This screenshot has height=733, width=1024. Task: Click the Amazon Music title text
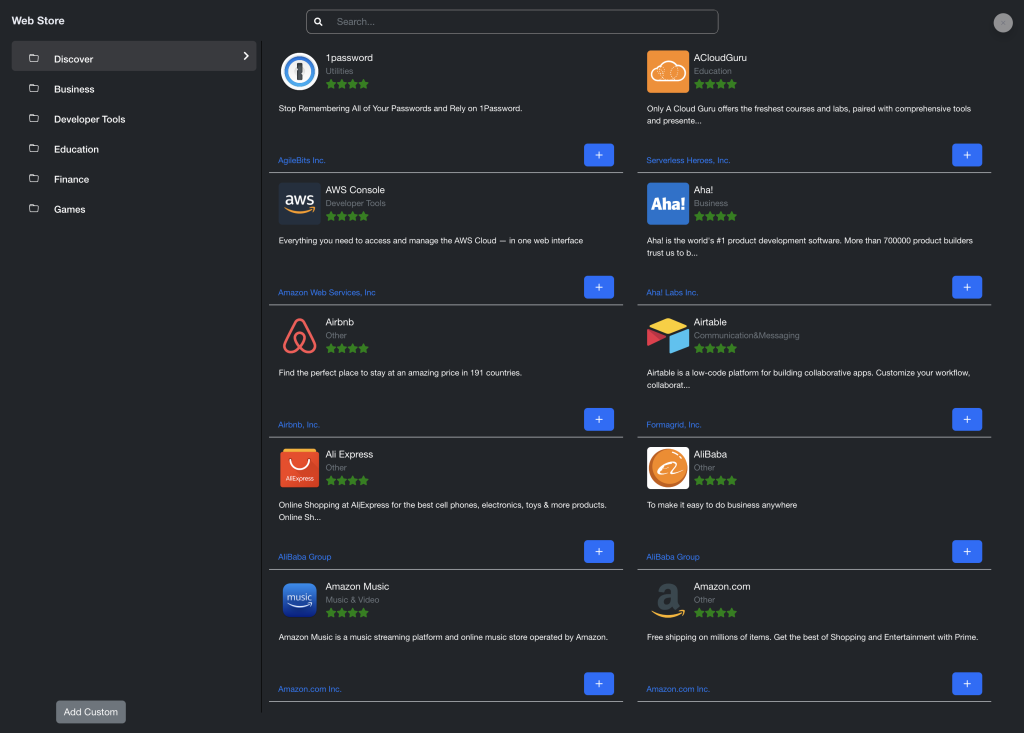[357, 587]
